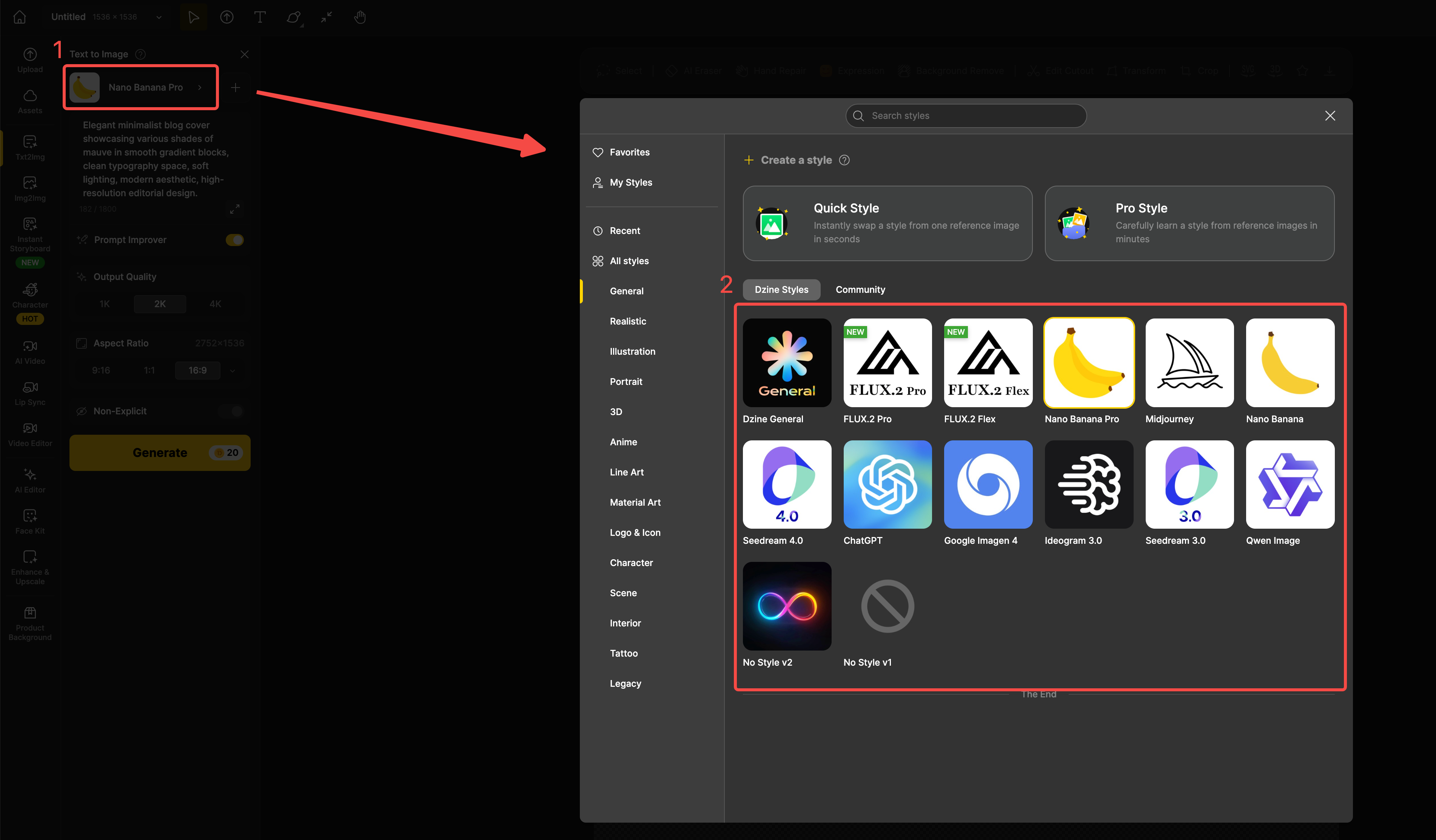The width and height of the screenshot is (1436, 840).
Task: Select the Midjourney style thumbnail
Action: (1189, 363)
